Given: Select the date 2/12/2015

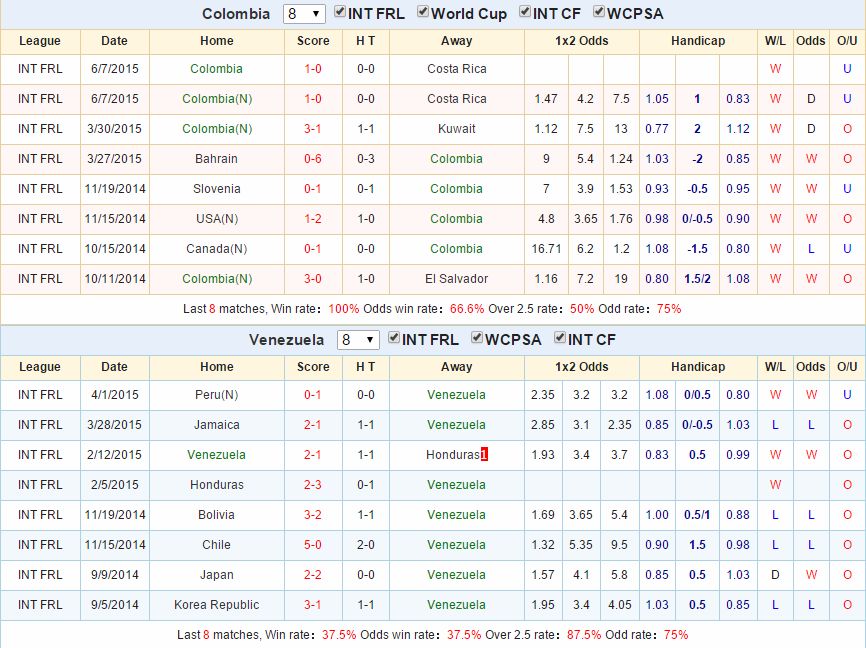Looking at the screenshot, I should coord(114,455).
